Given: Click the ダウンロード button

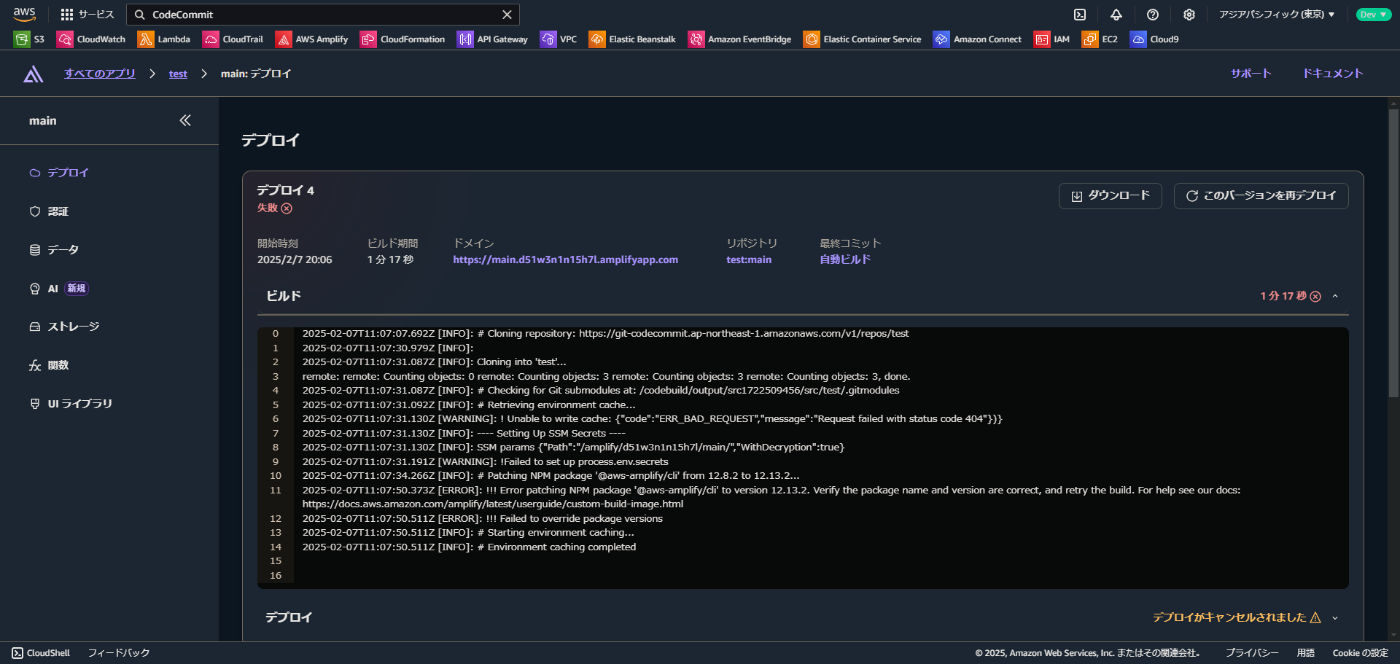Looking at the screenshot, I should click(x=1110, y=196).
